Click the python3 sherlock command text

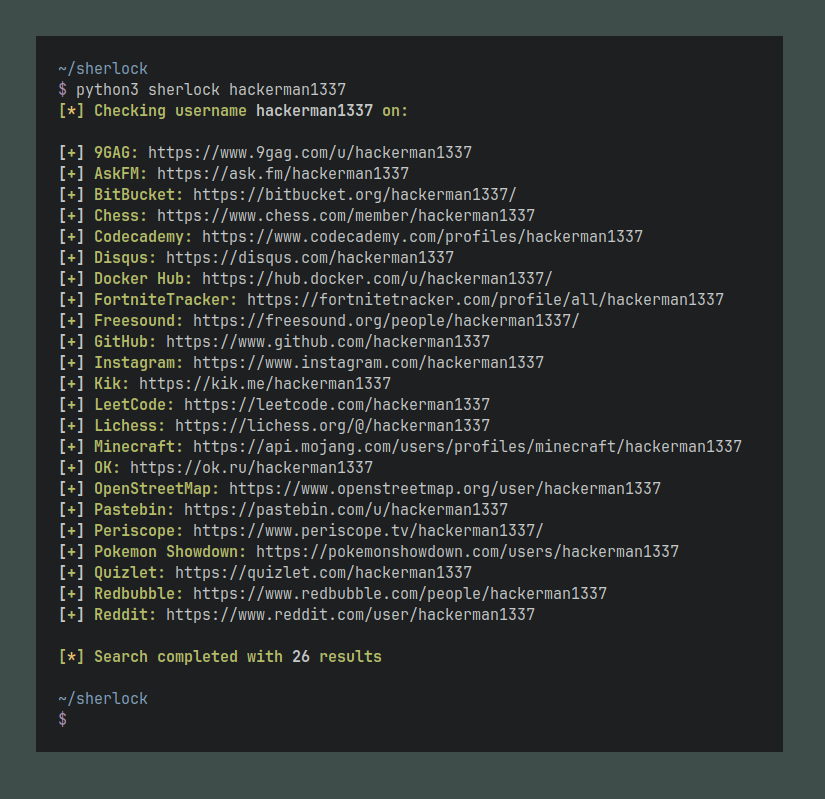pyautogui.click(x=211, y=90)
